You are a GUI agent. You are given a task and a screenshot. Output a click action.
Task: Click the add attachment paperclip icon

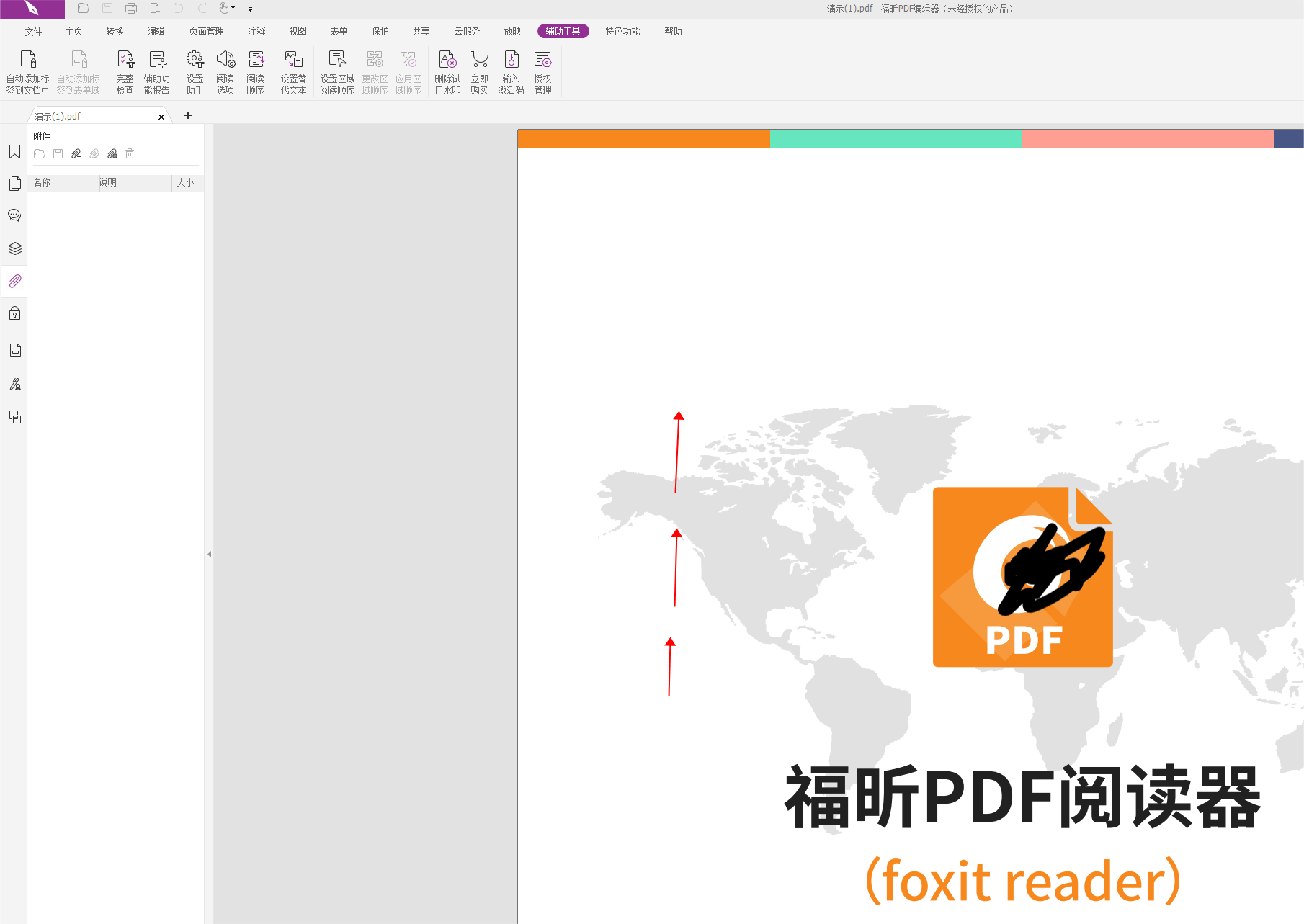(x=76, y=153)
